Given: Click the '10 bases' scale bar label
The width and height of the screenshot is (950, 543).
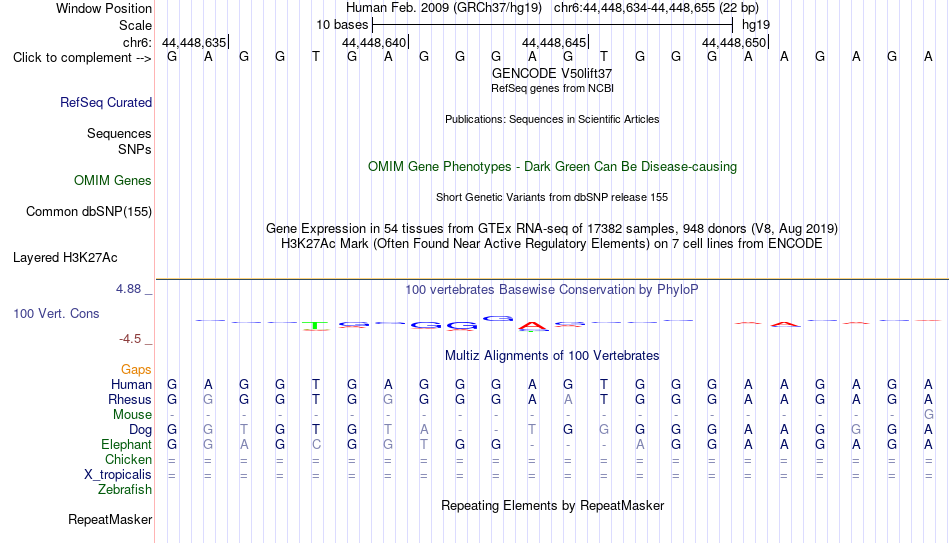Looking at the screenshot, I should pyautogui.click(x=342, y=25).
